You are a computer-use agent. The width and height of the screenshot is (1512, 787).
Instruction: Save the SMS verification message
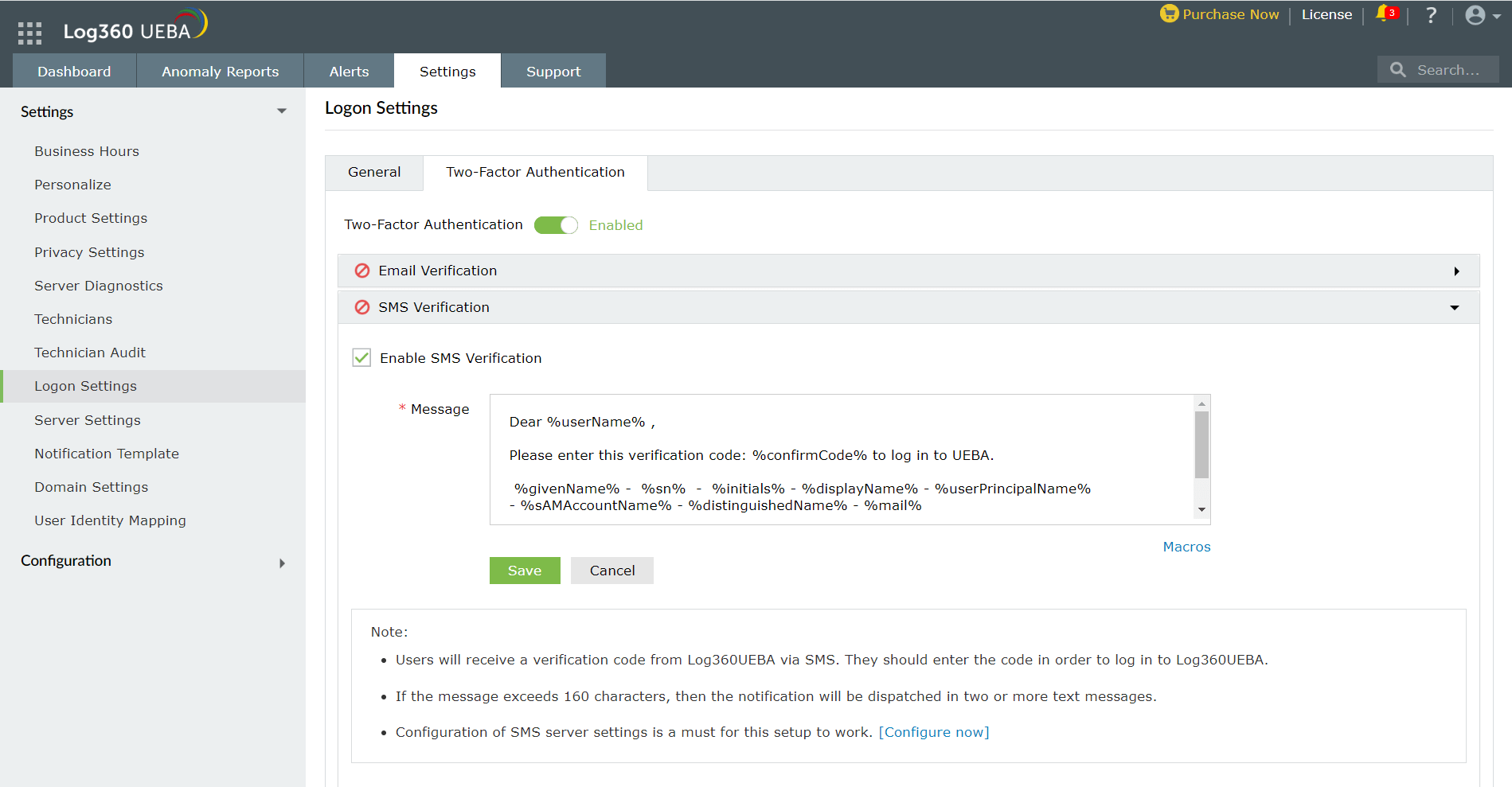[525, 571]
